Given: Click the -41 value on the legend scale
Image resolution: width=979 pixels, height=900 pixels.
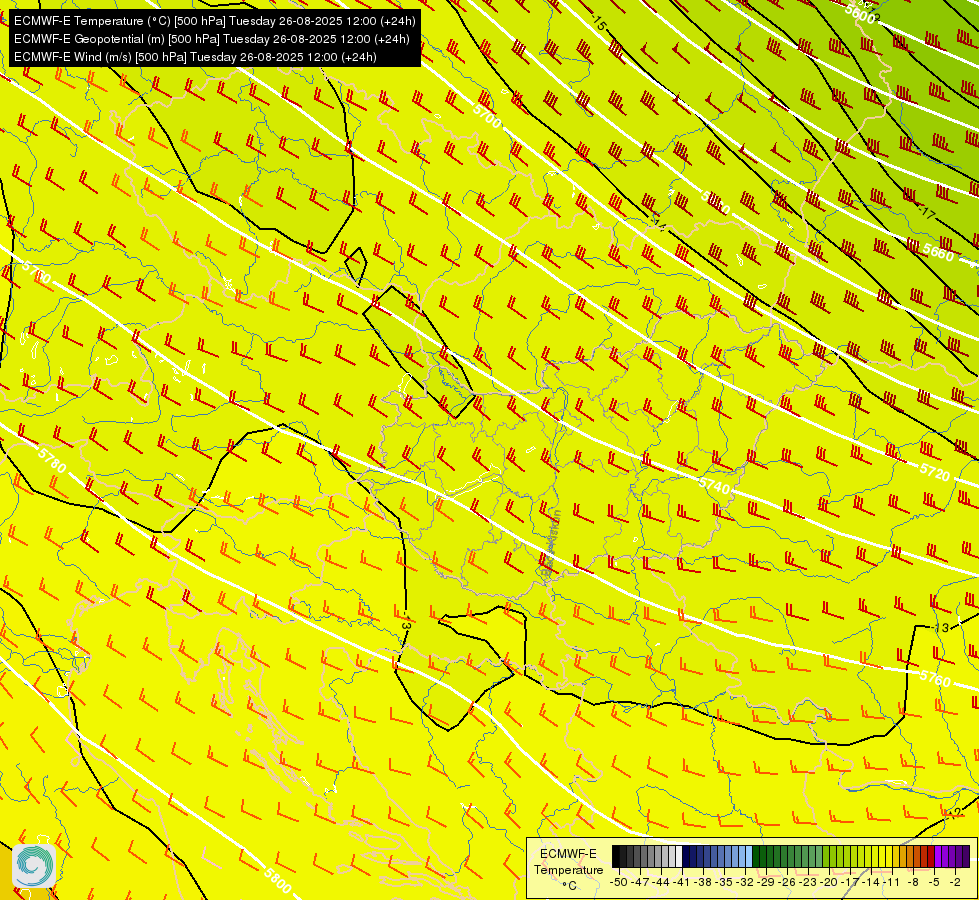Looking at the screenshot, I should (682, 882).
